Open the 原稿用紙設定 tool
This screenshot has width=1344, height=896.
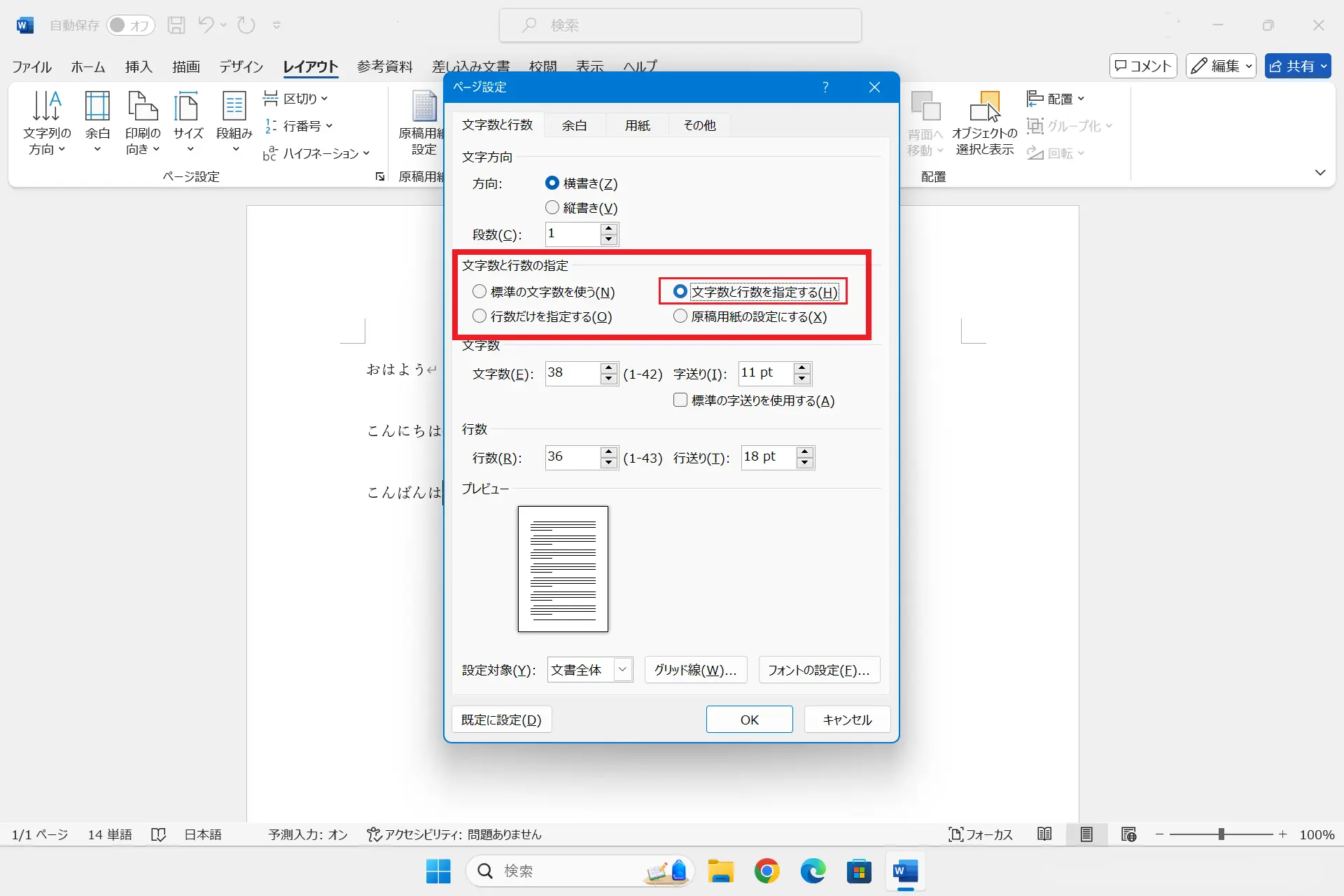pos(422,123)
